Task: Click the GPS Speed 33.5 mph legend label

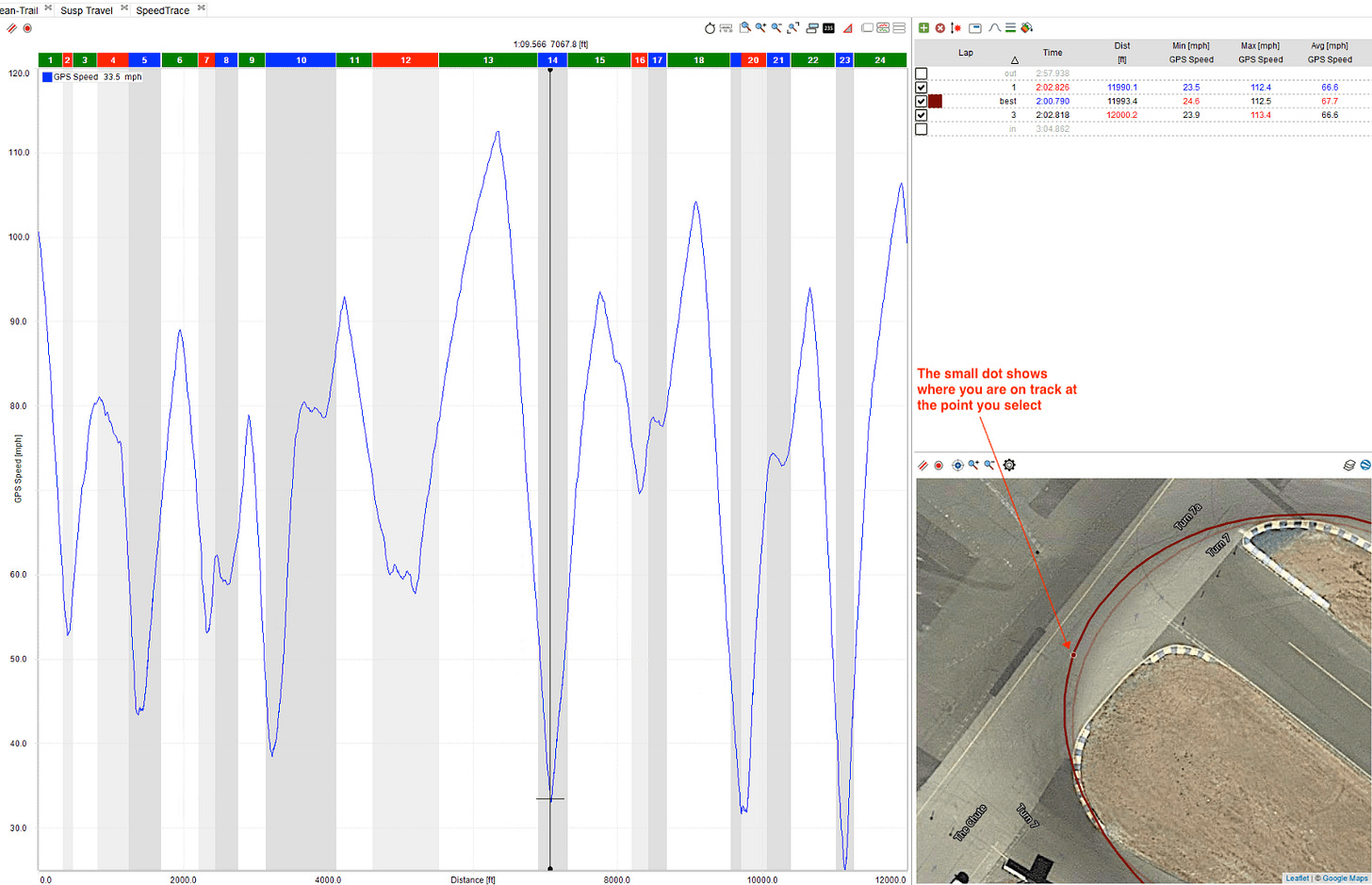Action: [x=98, y=77]
